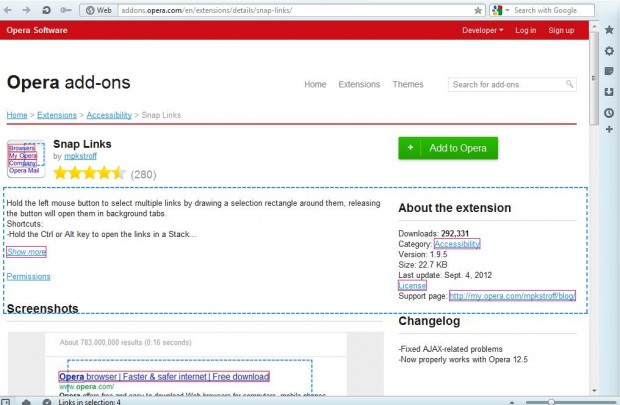The height and width of the screenshot is (405, 620).
Task: Click the plus icon in the sidebar
Action: (x=609, y=129)
